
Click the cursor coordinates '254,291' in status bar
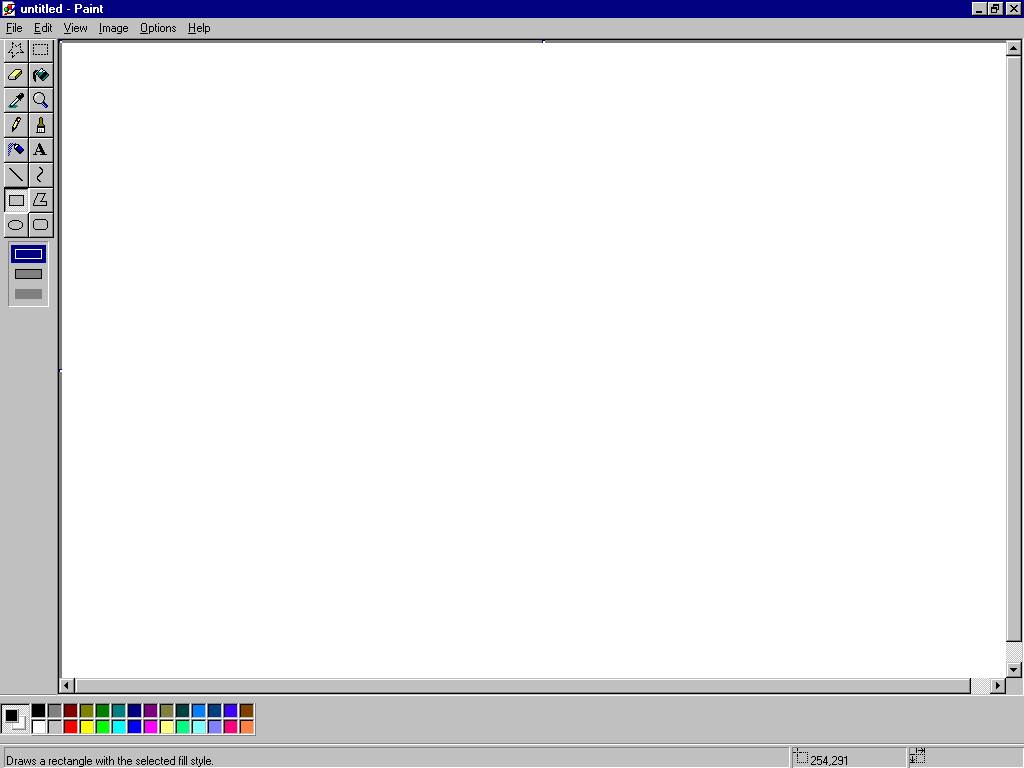pos(829,761)
